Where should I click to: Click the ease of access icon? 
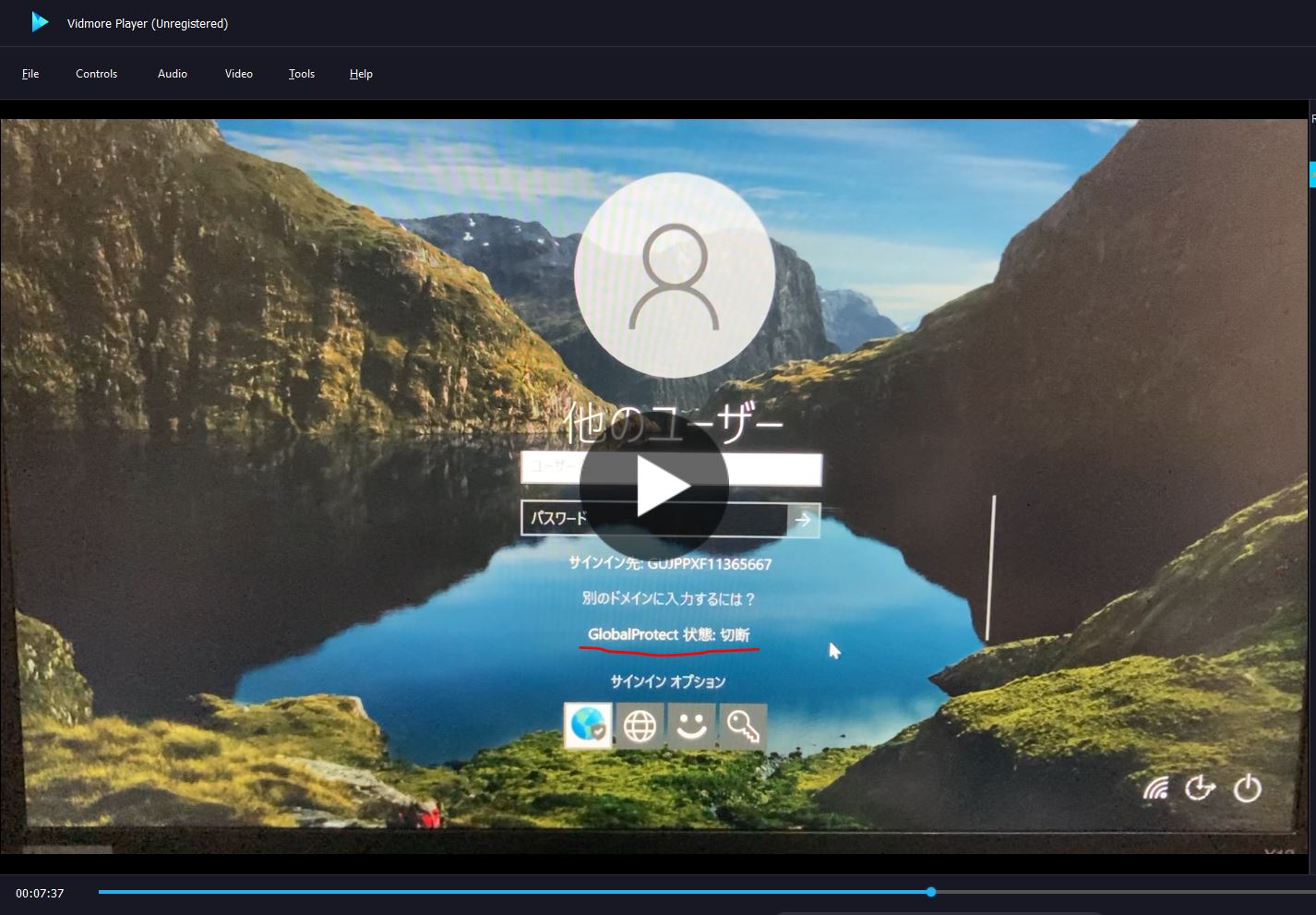(1200, 788)
